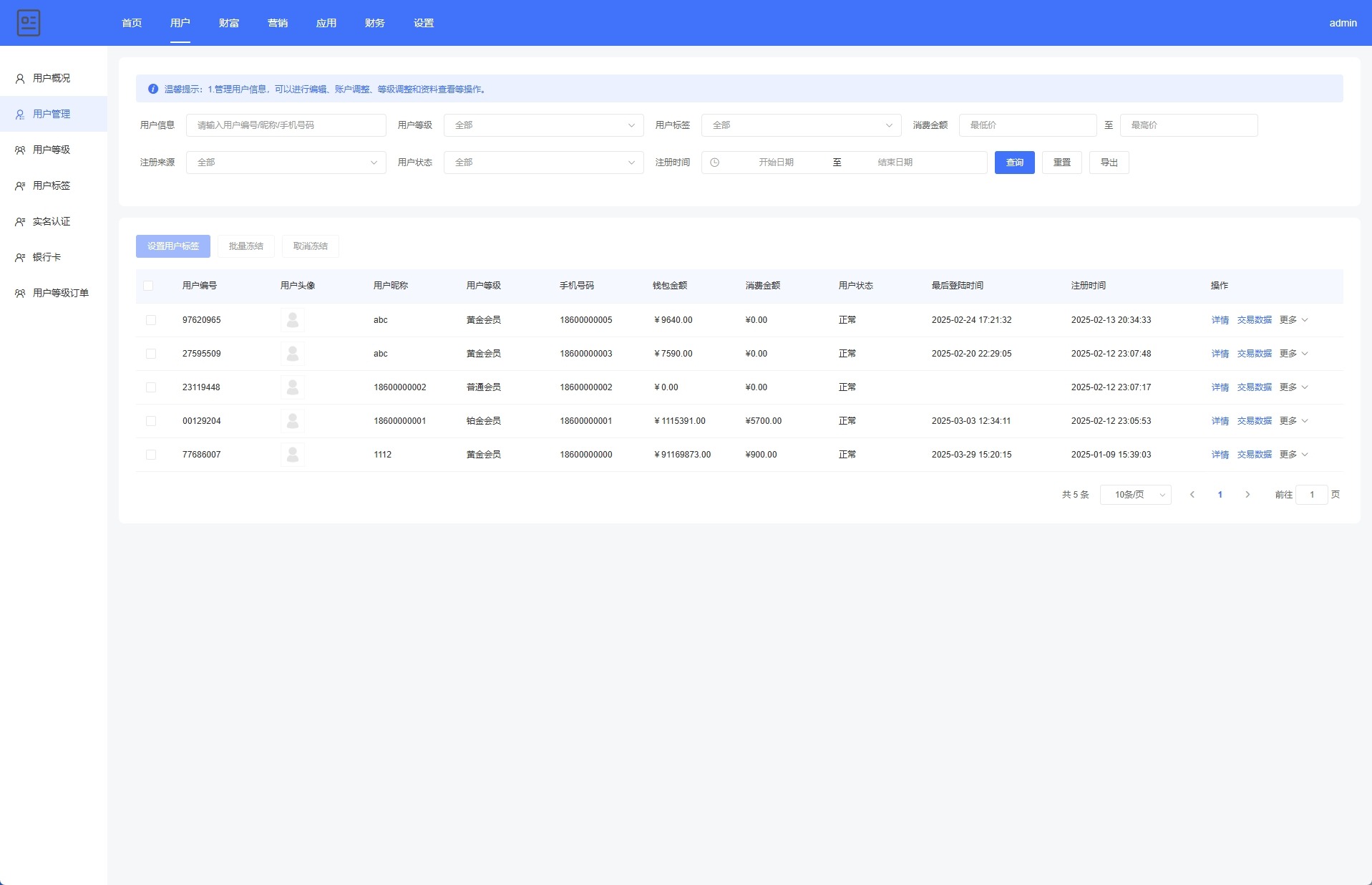
Task: Click the app logo icon in header
Action: point(29,23)
